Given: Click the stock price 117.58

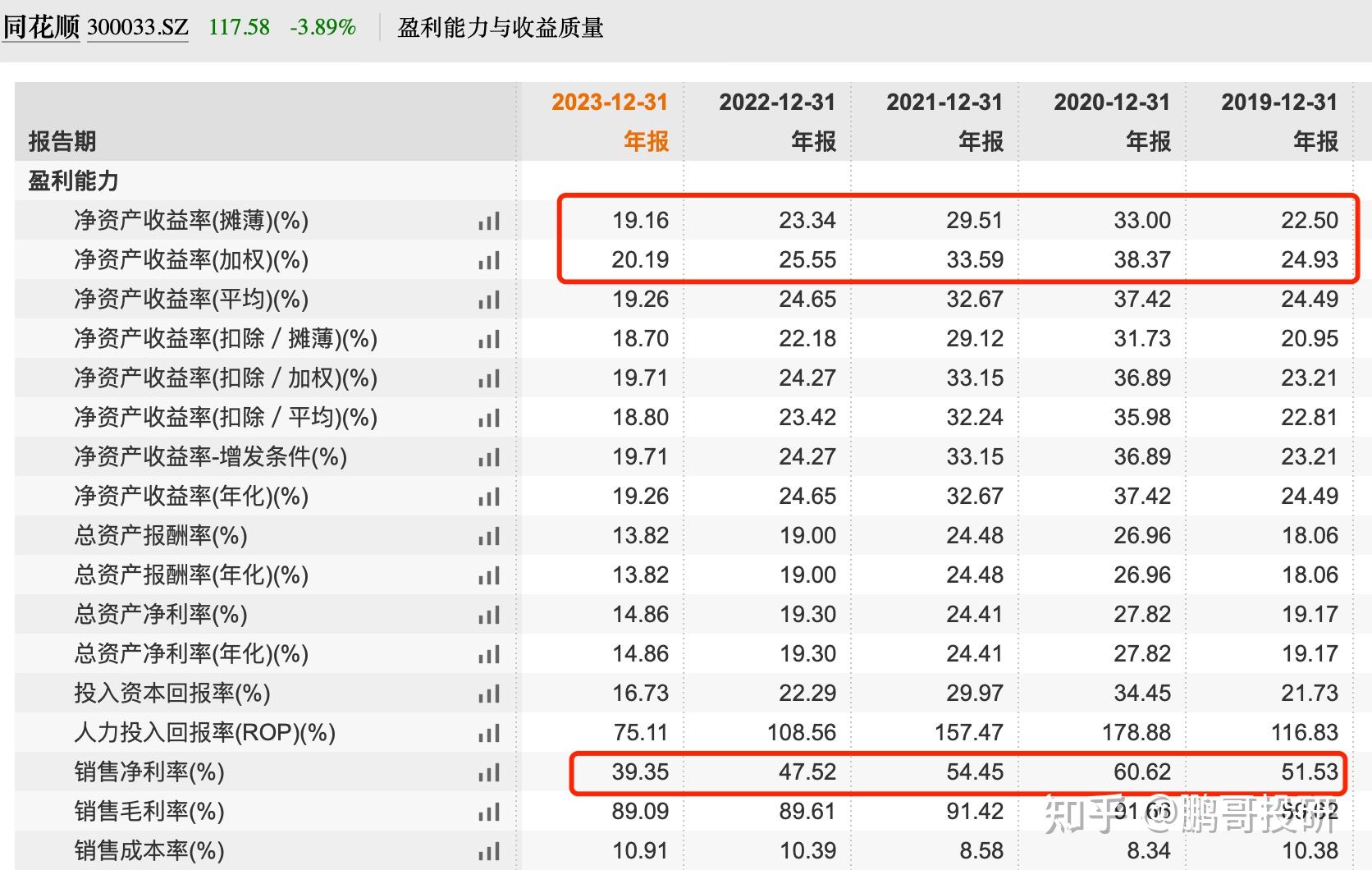Looking at the screenshot, I should [x=239, y=27].
